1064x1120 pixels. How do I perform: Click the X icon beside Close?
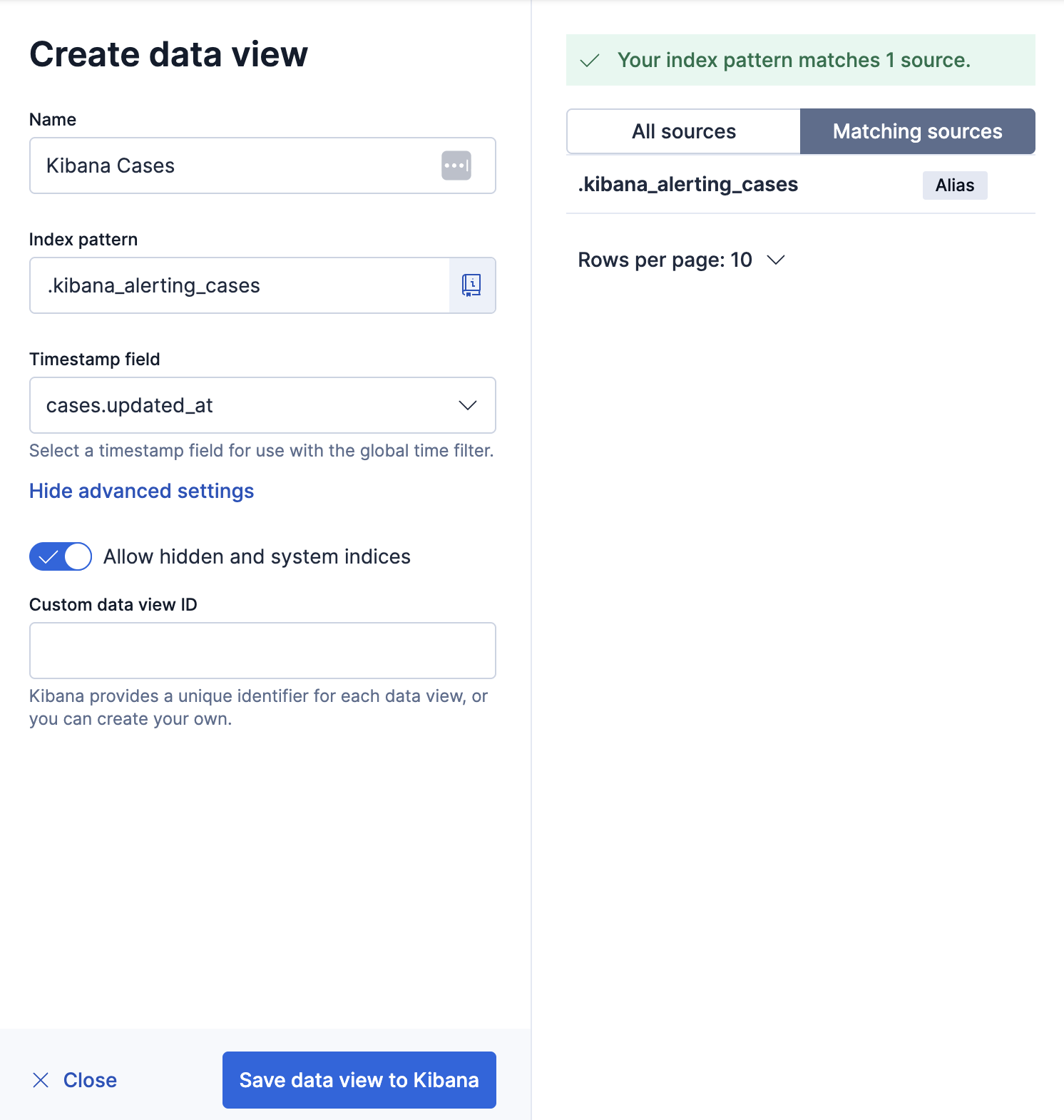click(41, 1080)
